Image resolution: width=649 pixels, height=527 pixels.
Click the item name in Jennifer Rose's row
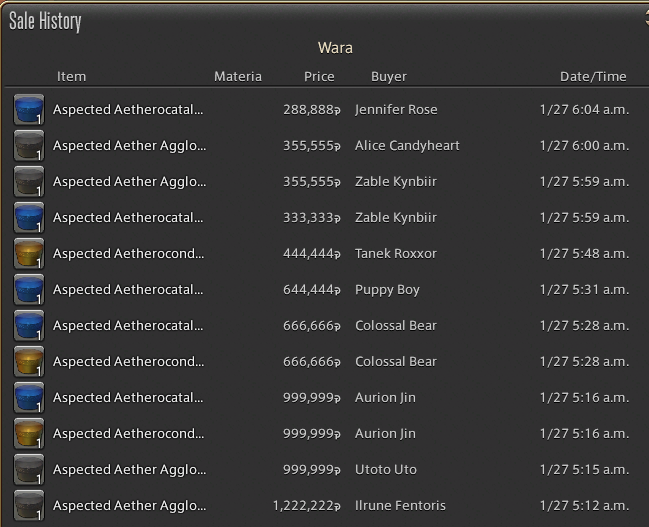point(128,110)
